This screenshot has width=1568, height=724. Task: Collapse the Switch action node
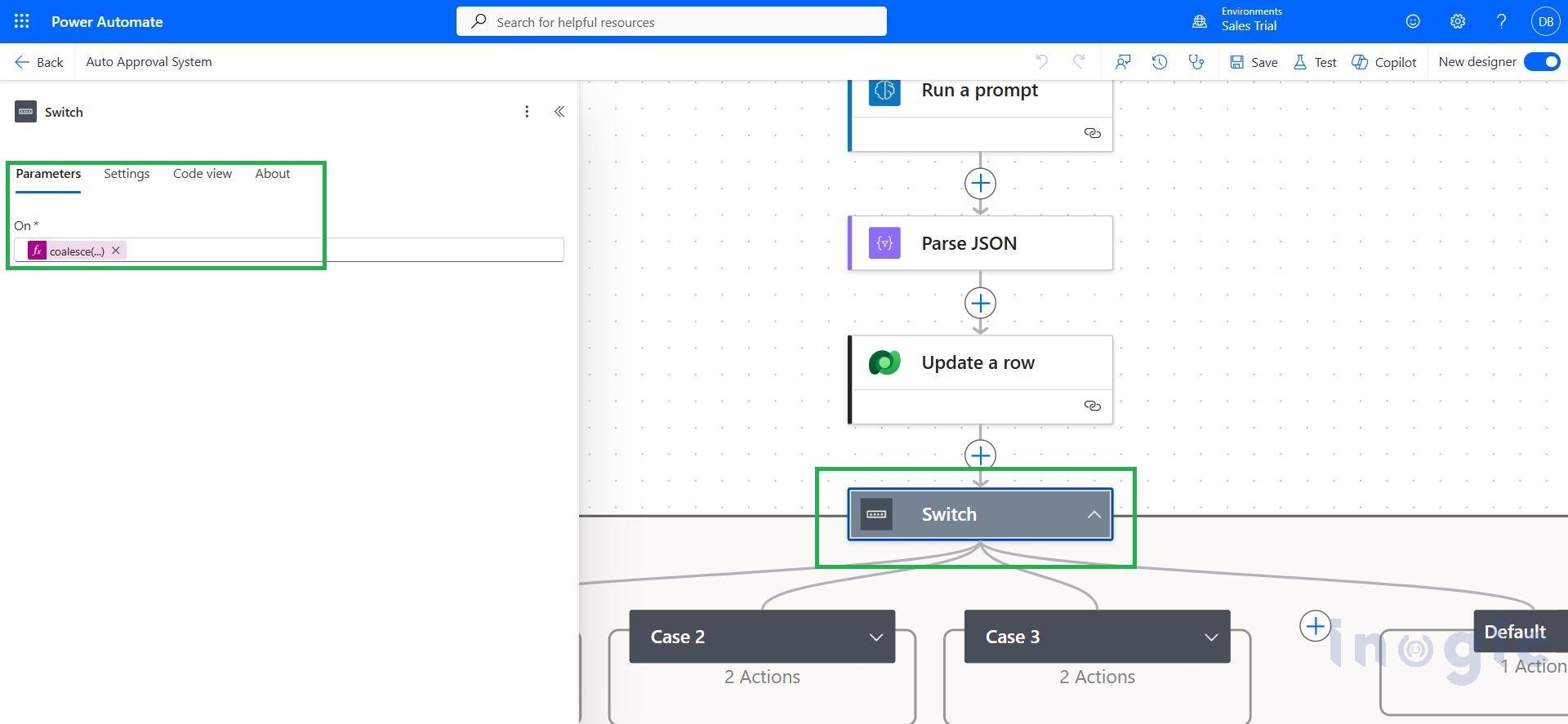1094,515
